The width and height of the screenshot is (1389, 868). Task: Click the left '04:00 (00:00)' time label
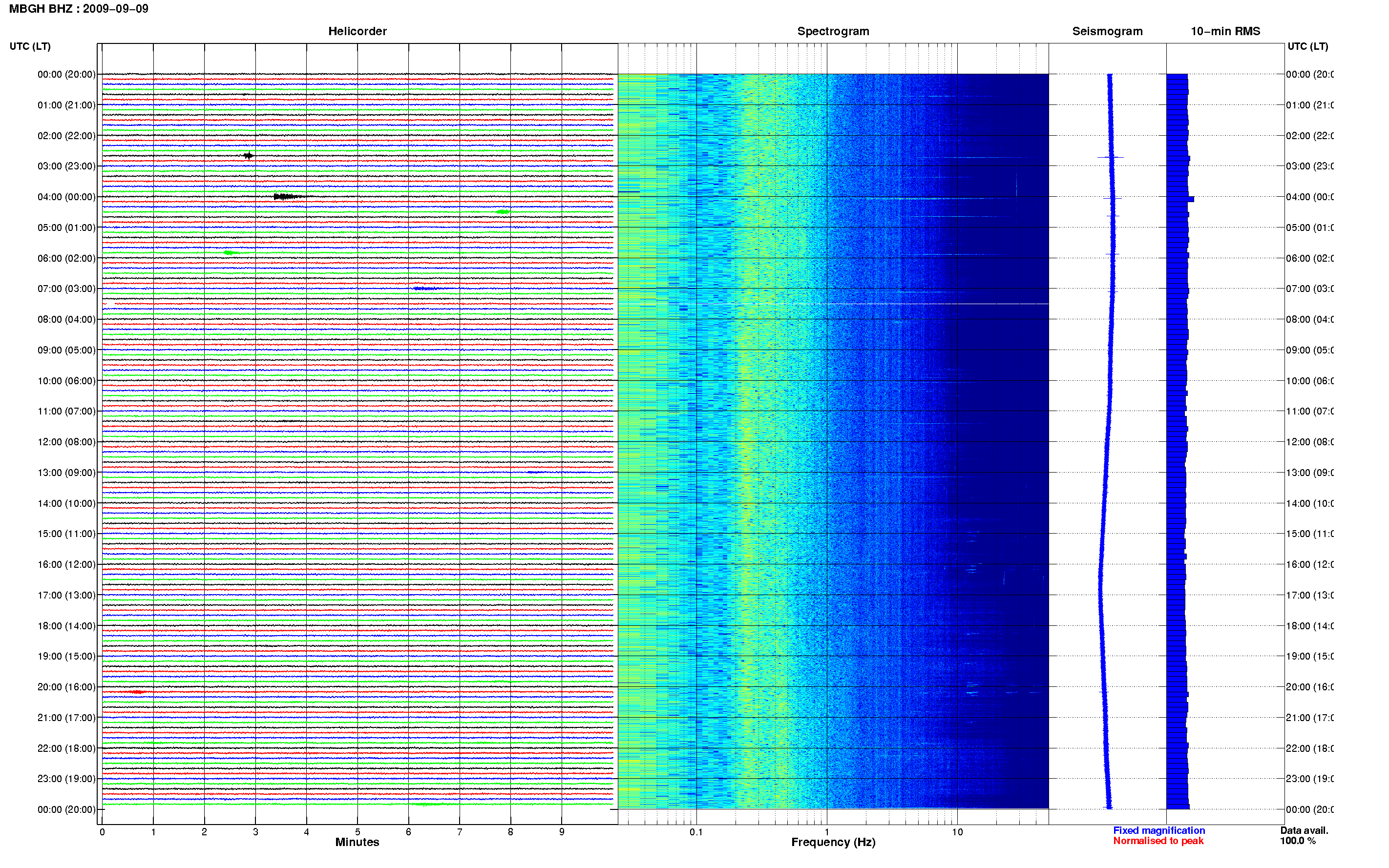coord(66,197)
